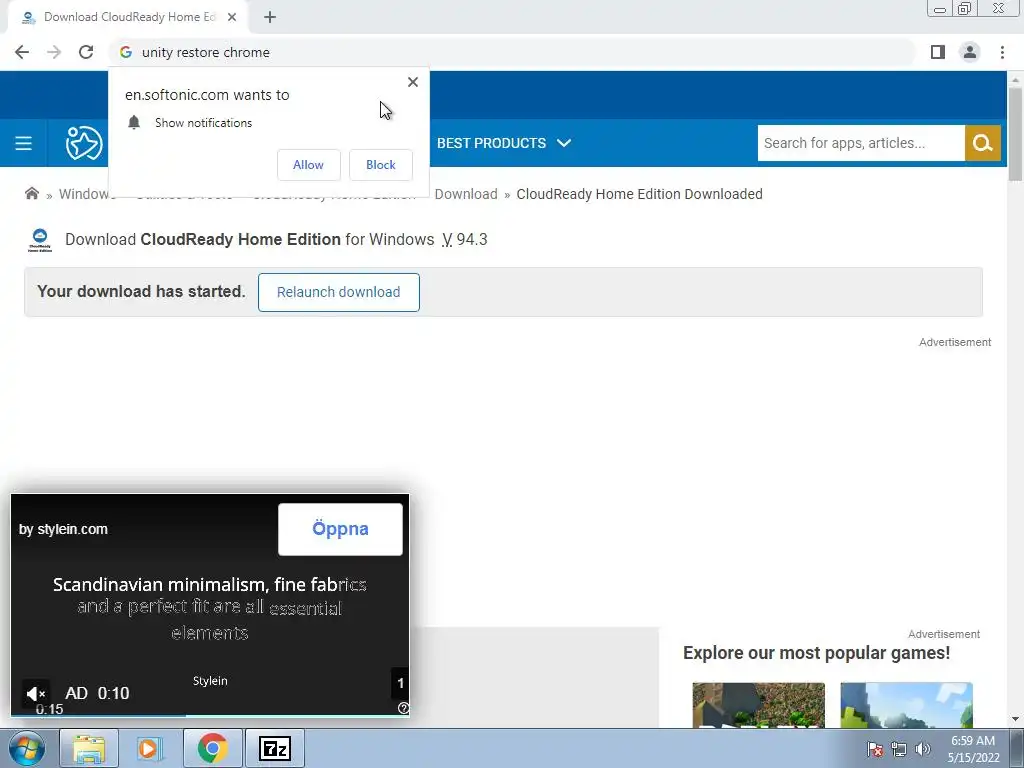Open 7-Zip from the taskbar

pos(274,748)
